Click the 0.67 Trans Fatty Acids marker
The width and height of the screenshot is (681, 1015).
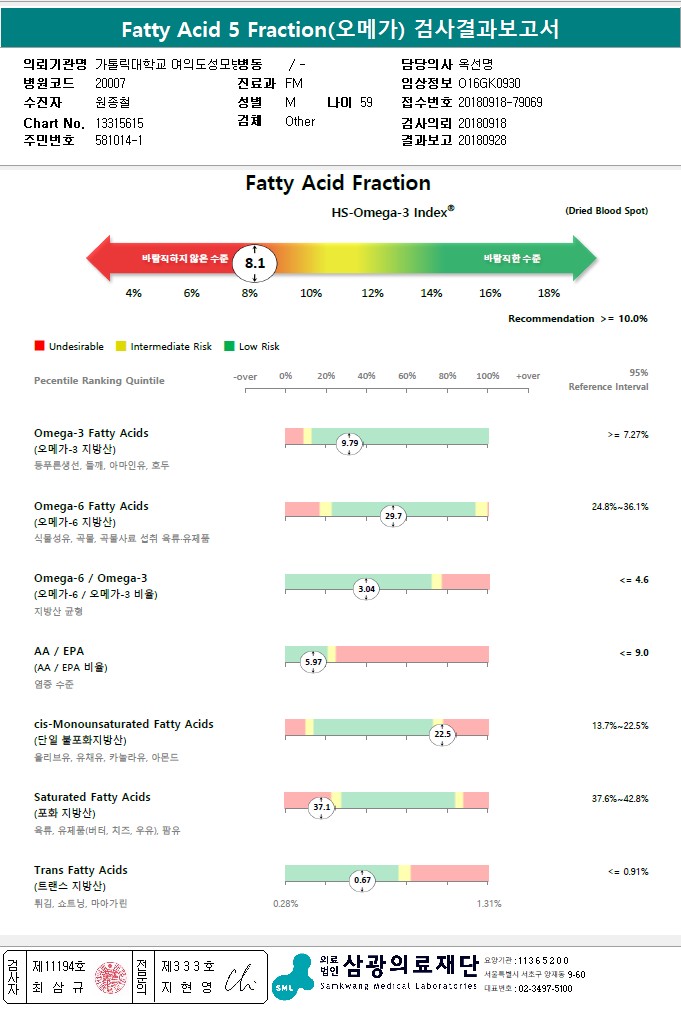pos(362,880)
